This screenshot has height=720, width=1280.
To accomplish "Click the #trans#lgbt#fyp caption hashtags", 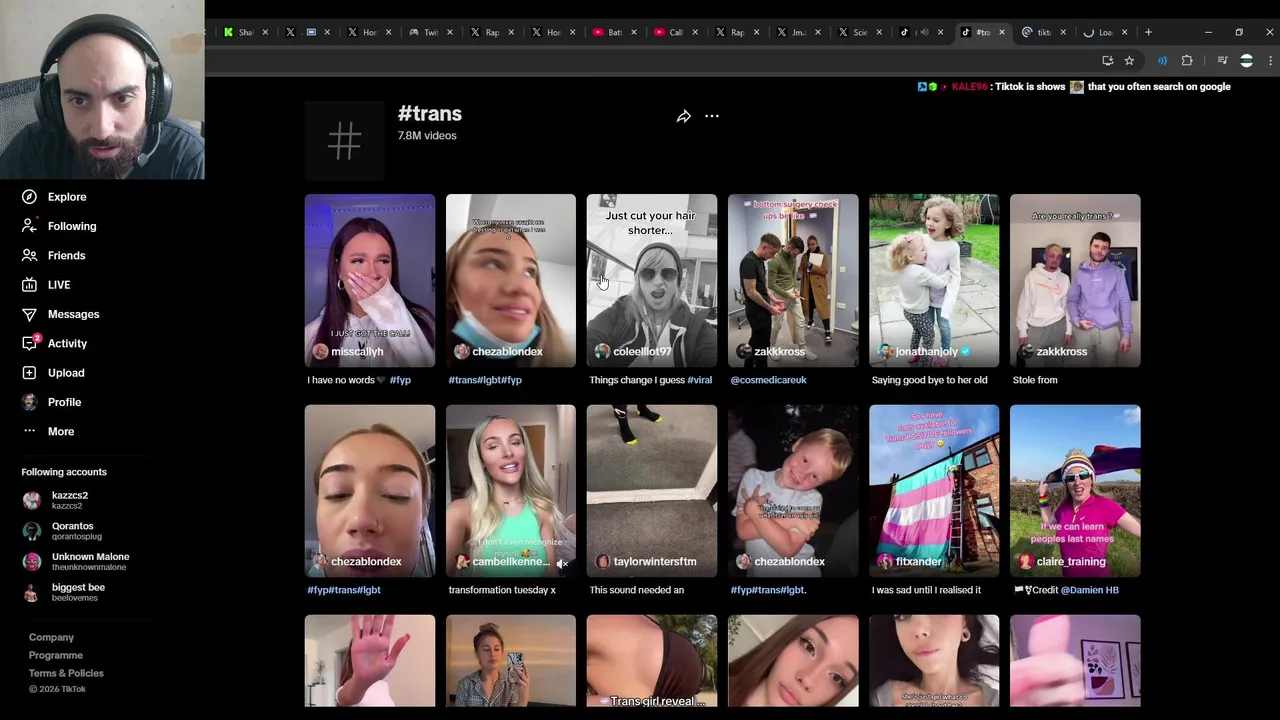I will (x=485, y=380).
